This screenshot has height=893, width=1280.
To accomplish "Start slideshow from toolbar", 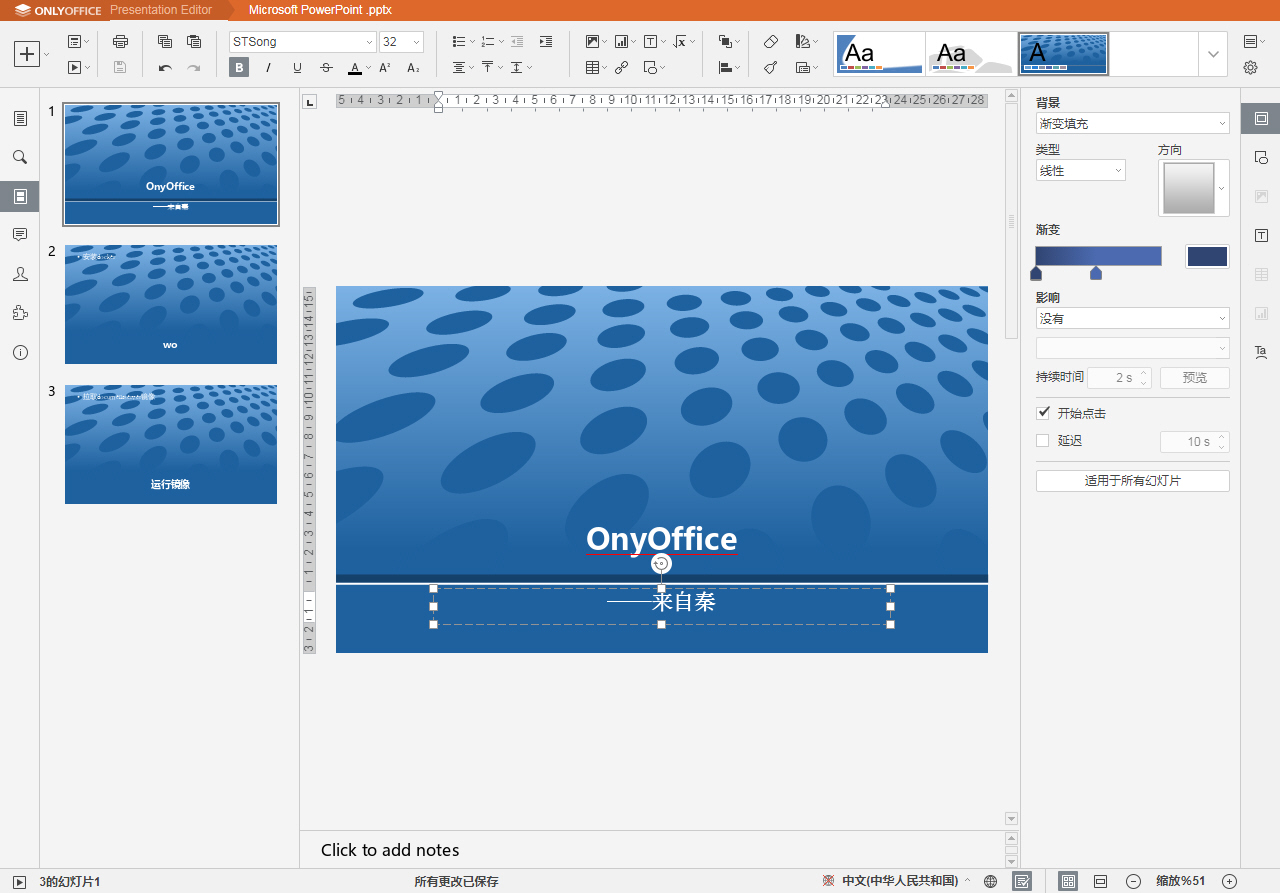I will pyautogui.click(x=74, y=68).
